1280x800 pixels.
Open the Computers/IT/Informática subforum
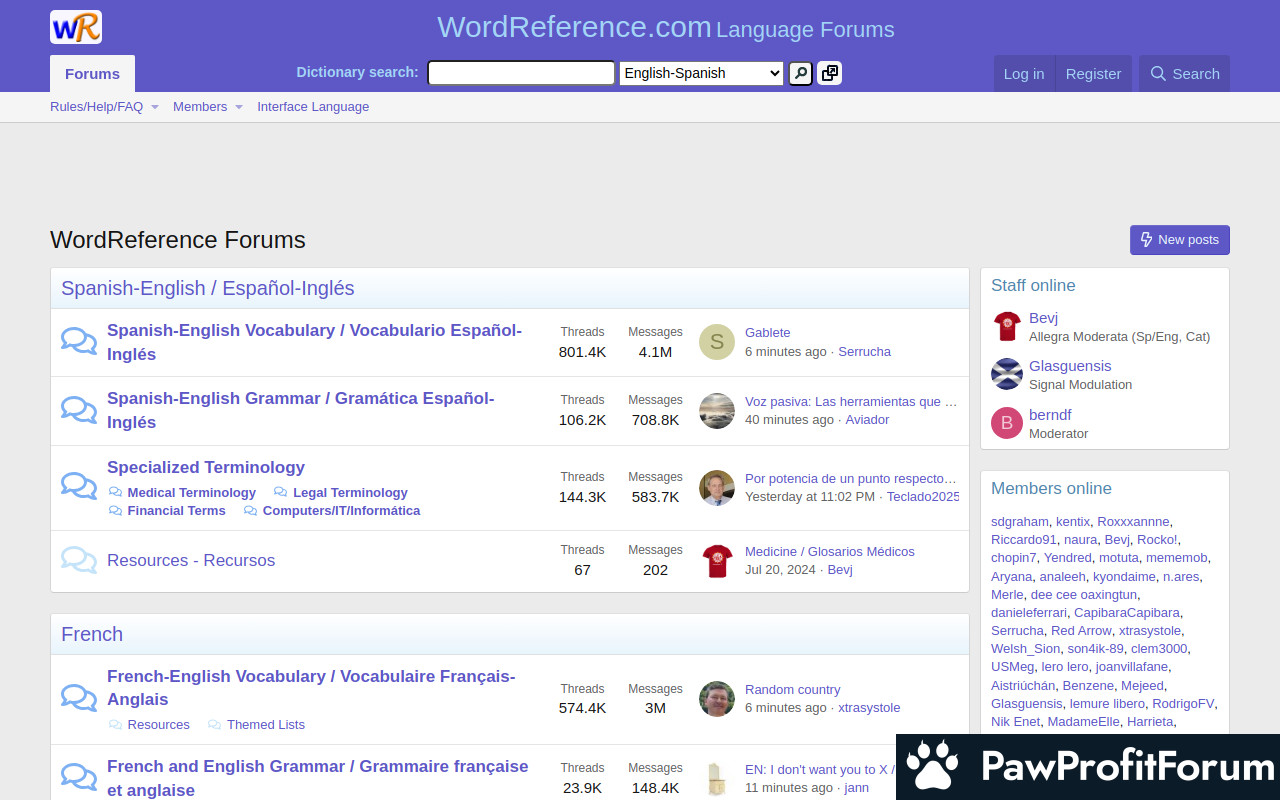point(341,510)
